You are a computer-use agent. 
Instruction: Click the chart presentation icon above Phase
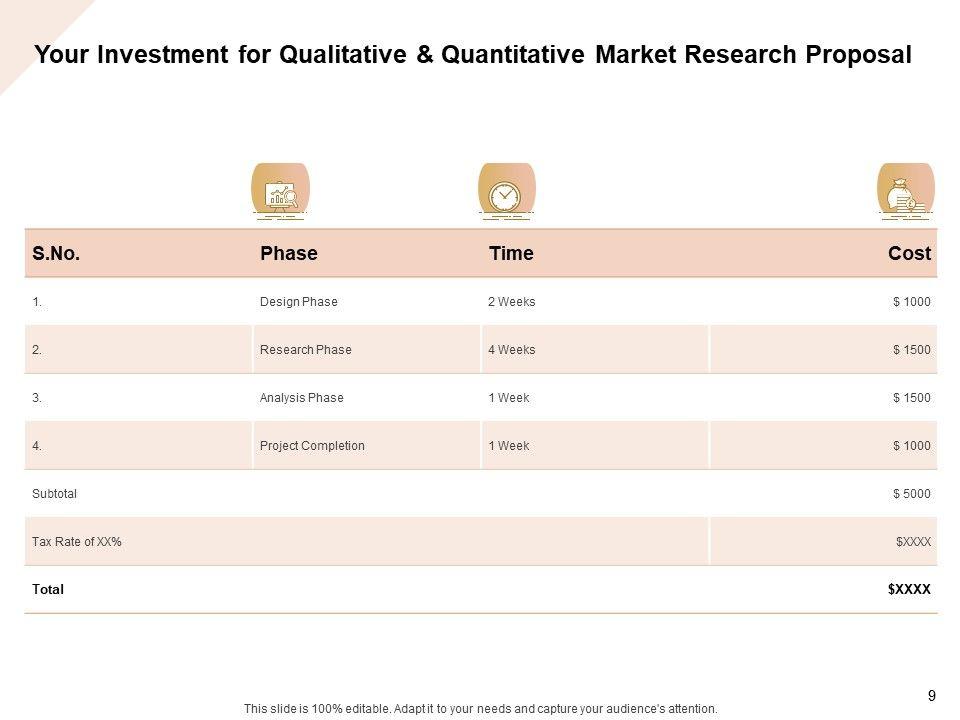280,190
